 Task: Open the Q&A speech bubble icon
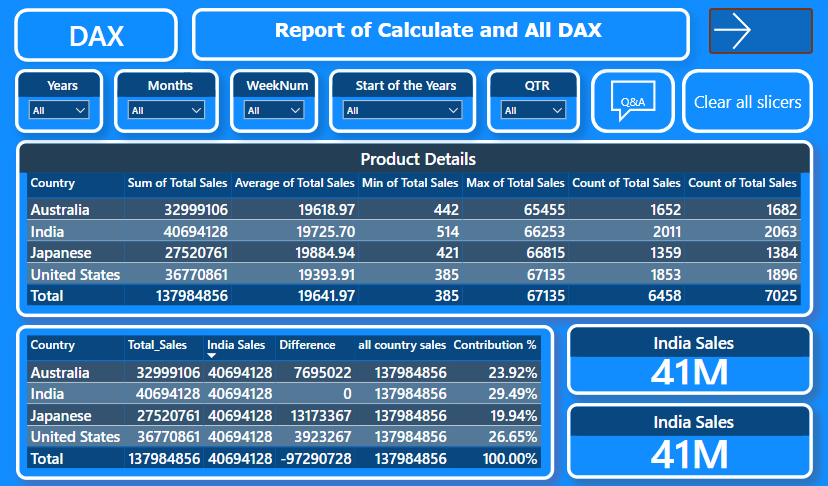click(x=633, y=101)
